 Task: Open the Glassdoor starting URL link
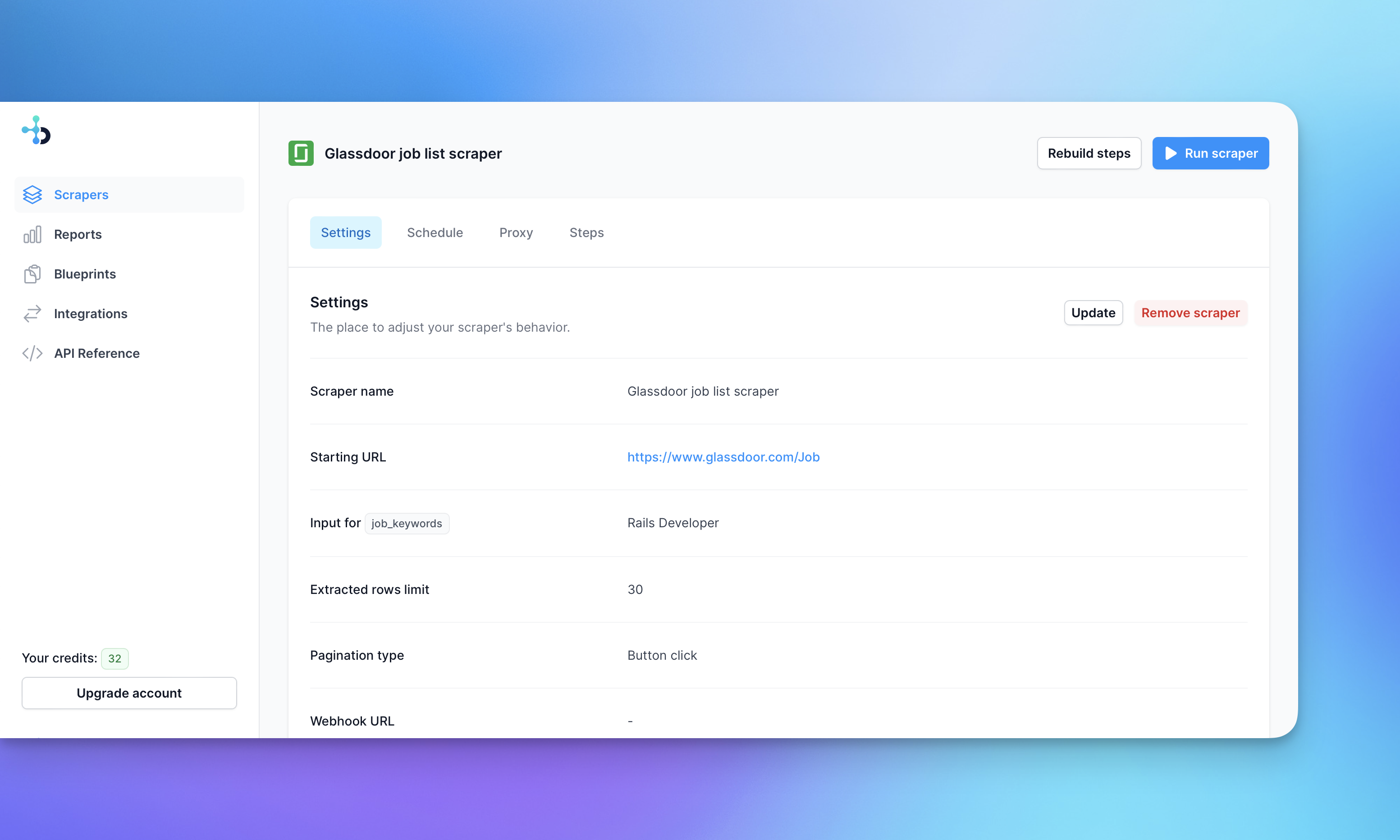coord(723,457)
